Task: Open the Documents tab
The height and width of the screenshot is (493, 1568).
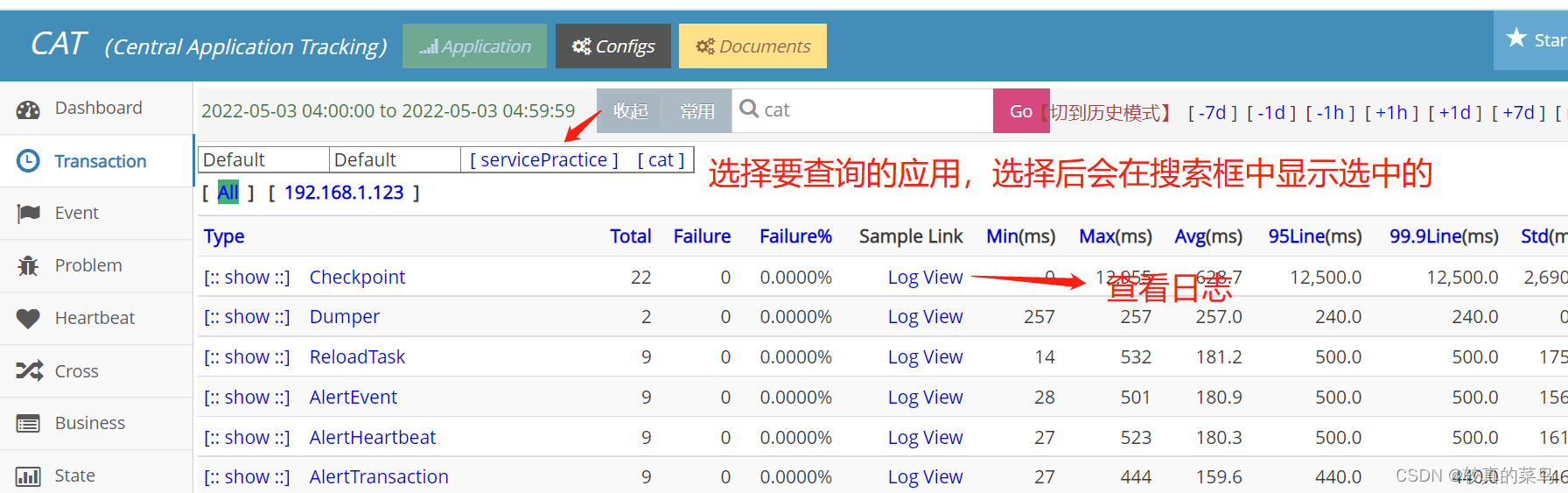Action: click(752, 46)
